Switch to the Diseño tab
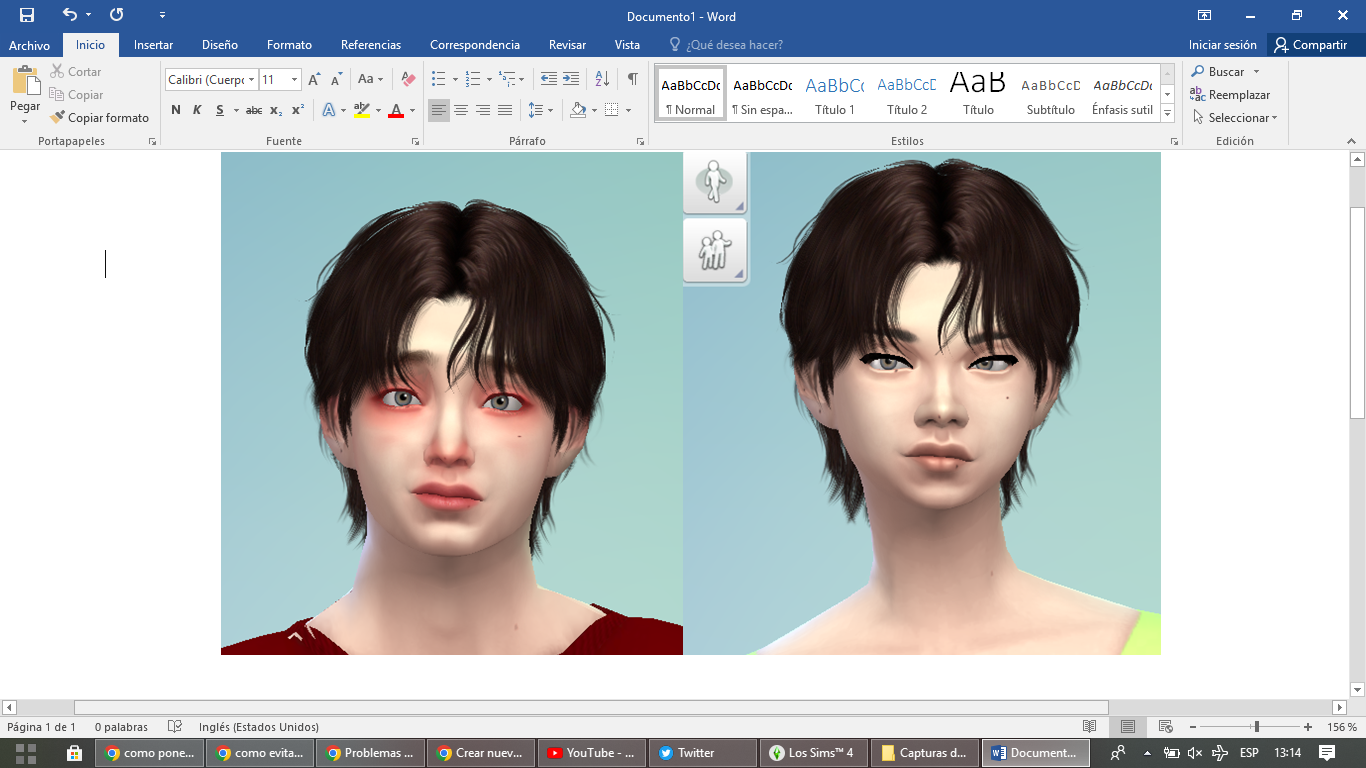 click(x=220, y=45)
